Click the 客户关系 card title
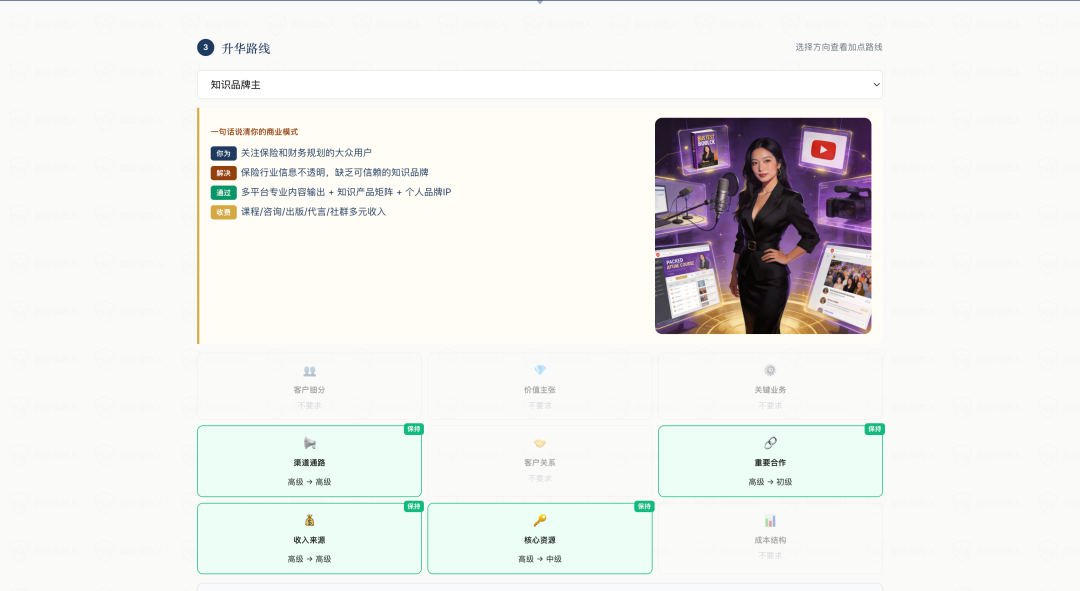This screenshot has width=1080, height=591. coord(540,463)
